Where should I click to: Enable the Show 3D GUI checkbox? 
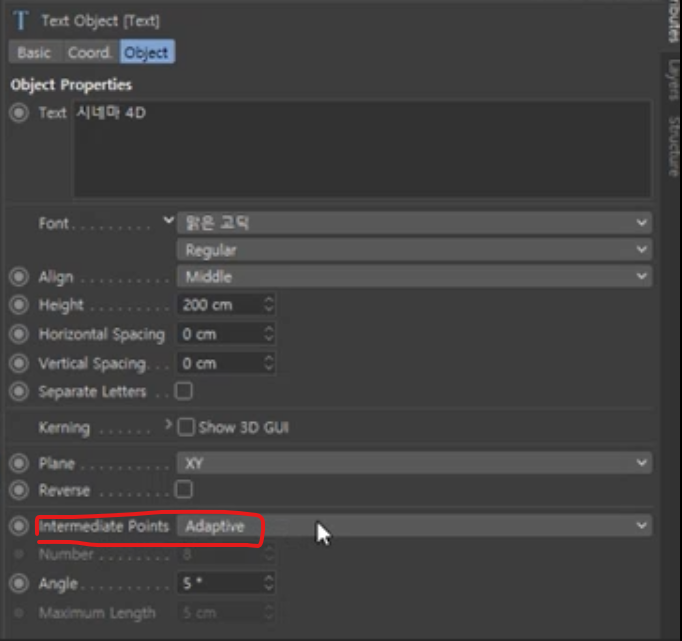(x=186, y=427)
